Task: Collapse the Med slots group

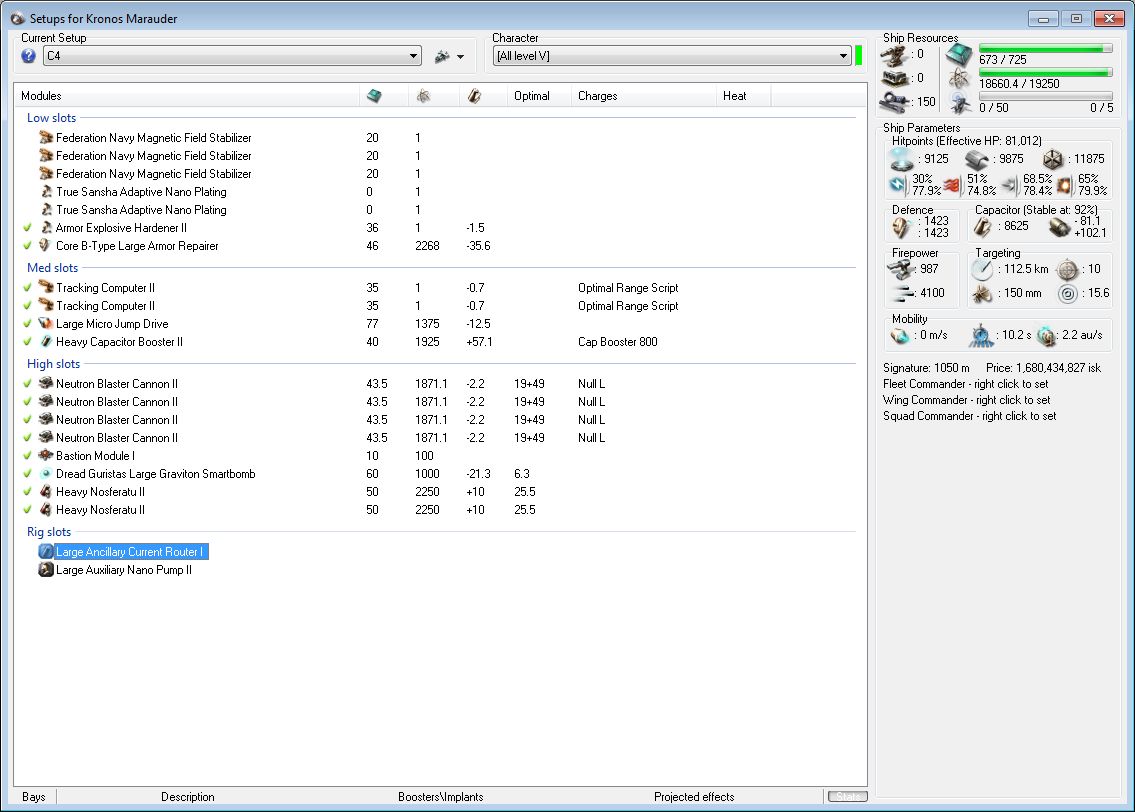Action: tap(52, 268)
